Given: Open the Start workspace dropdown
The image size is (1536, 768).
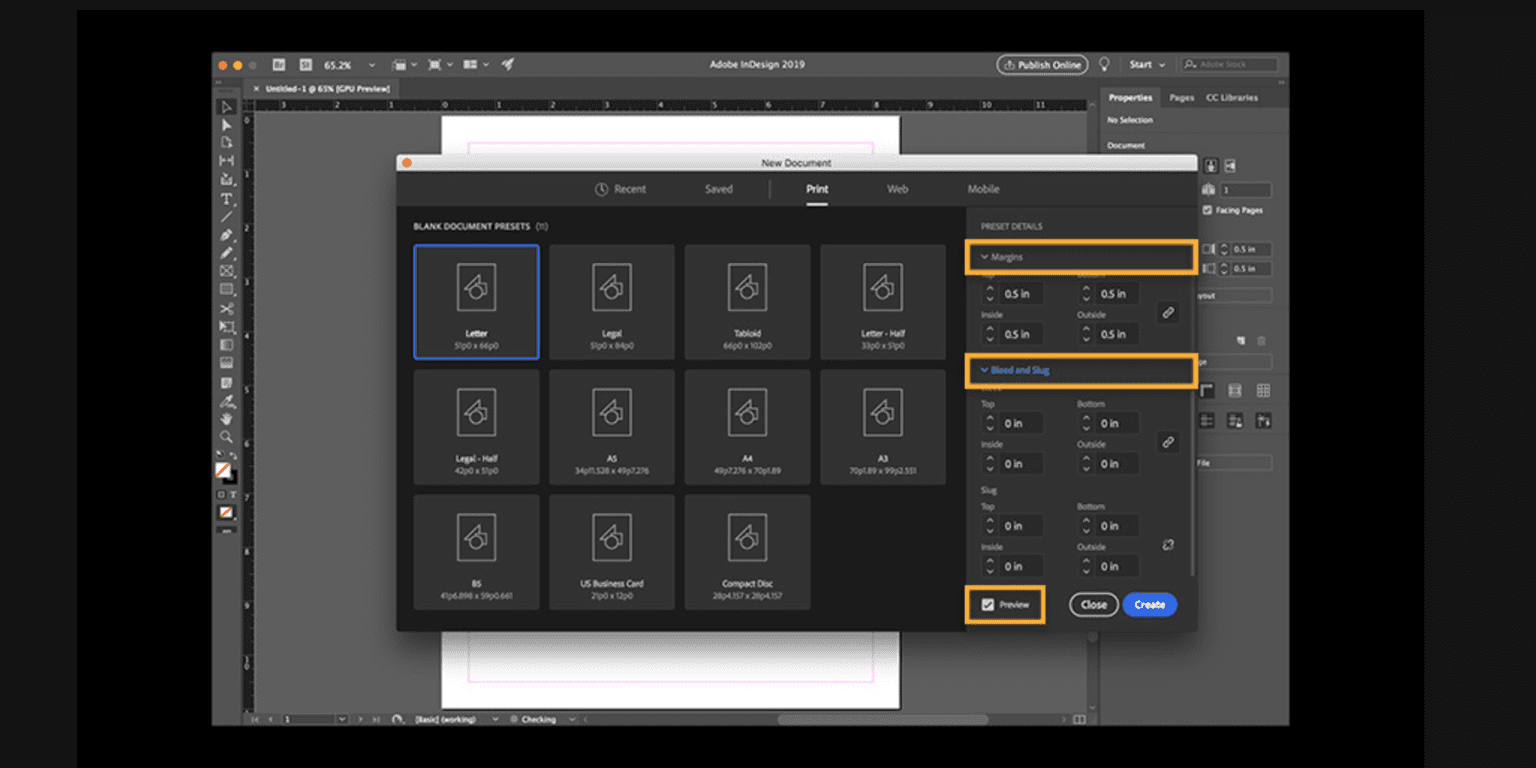Looking at the screenshot, I should [x=1147, y=64].
